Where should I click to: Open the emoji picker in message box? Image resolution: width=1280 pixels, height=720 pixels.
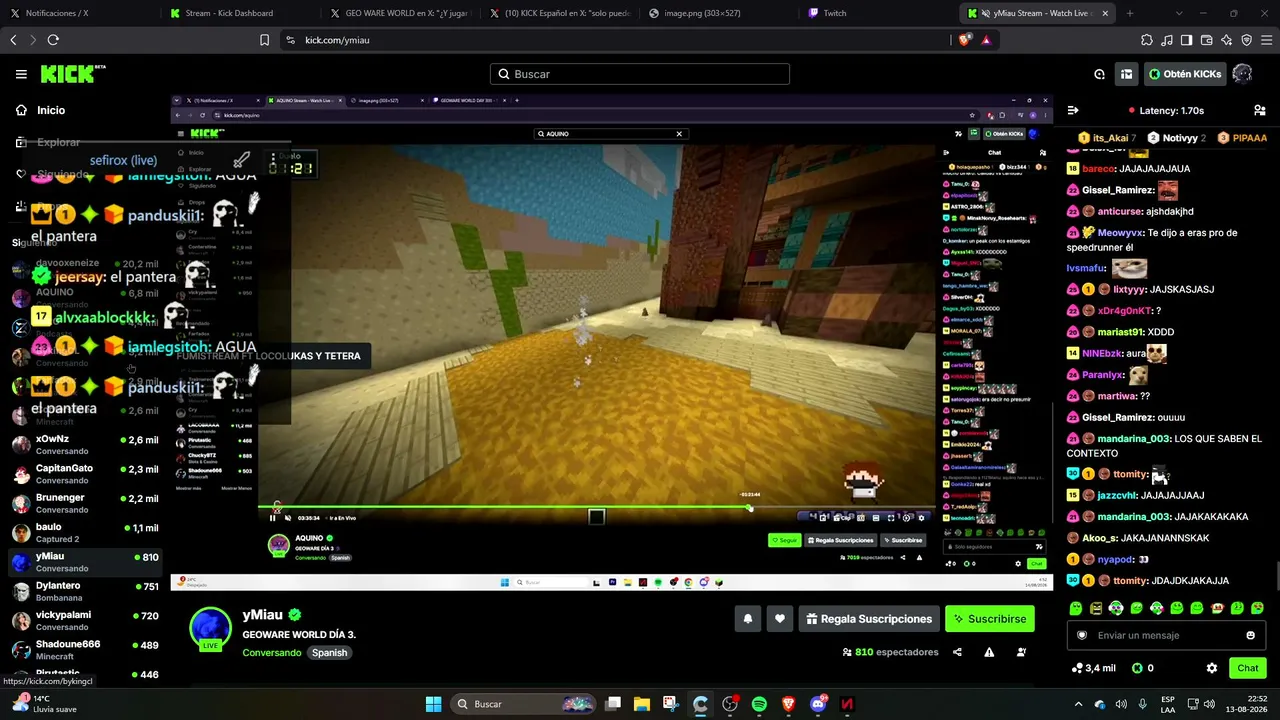[1250, 635]
